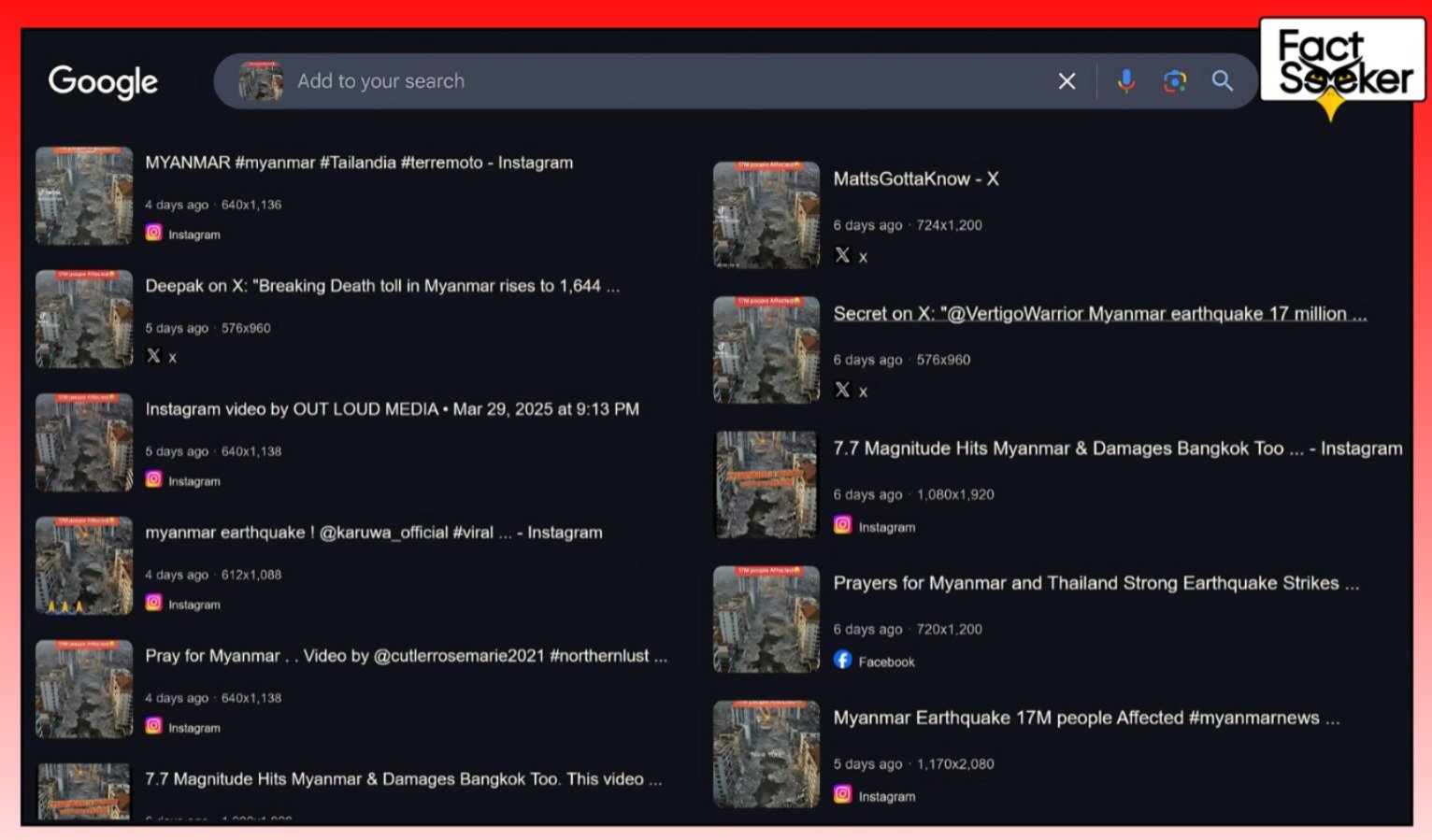Open '7.7 Magnitude ... This video' result
This screenshot has height=840, width=1432.
(404, 779)
